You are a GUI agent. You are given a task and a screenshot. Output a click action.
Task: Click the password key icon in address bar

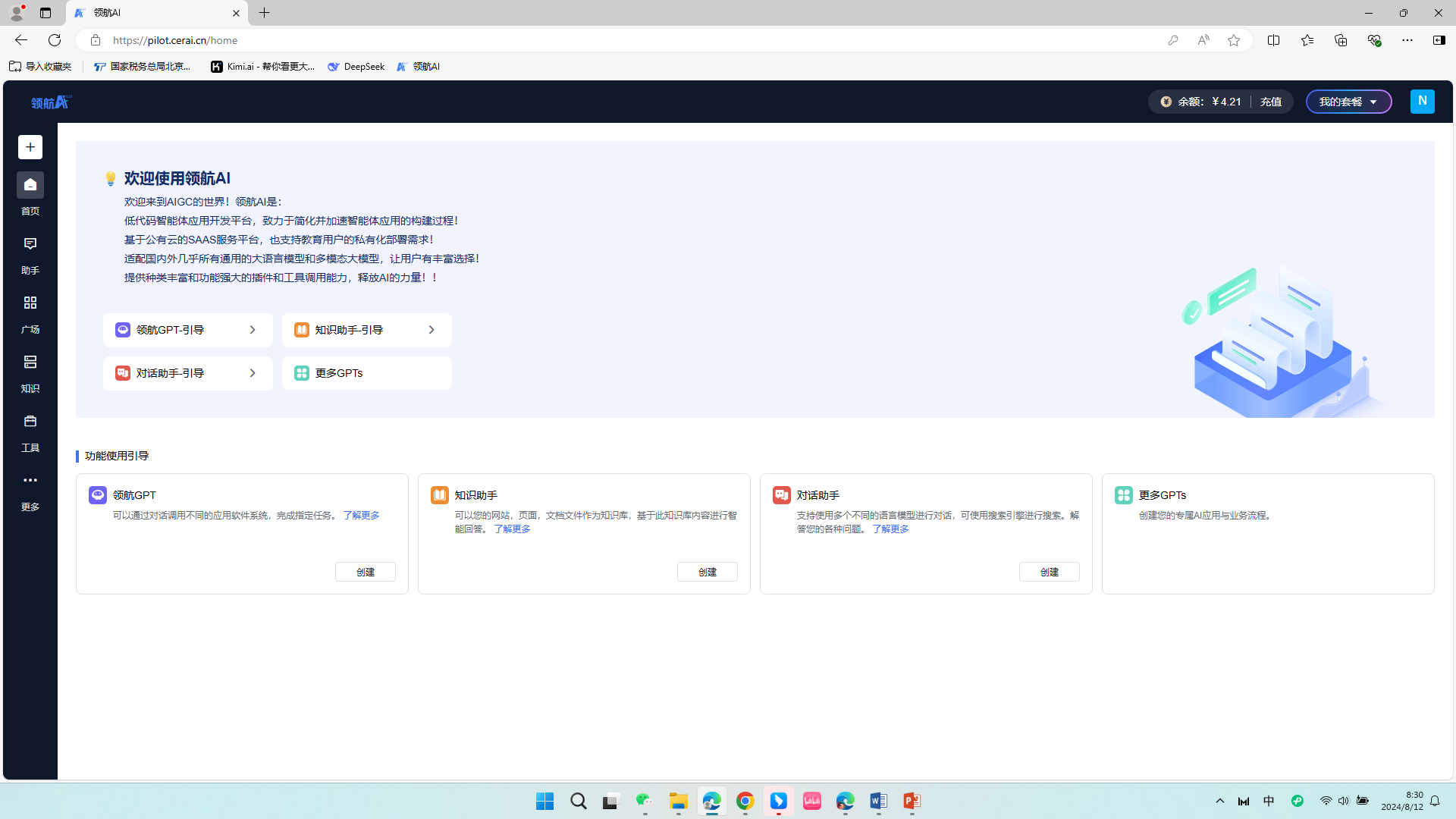click(1173, 40)
